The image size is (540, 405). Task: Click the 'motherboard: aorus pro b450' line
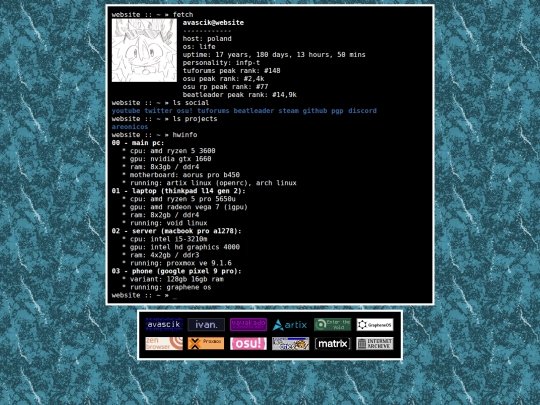click(181, 175)
